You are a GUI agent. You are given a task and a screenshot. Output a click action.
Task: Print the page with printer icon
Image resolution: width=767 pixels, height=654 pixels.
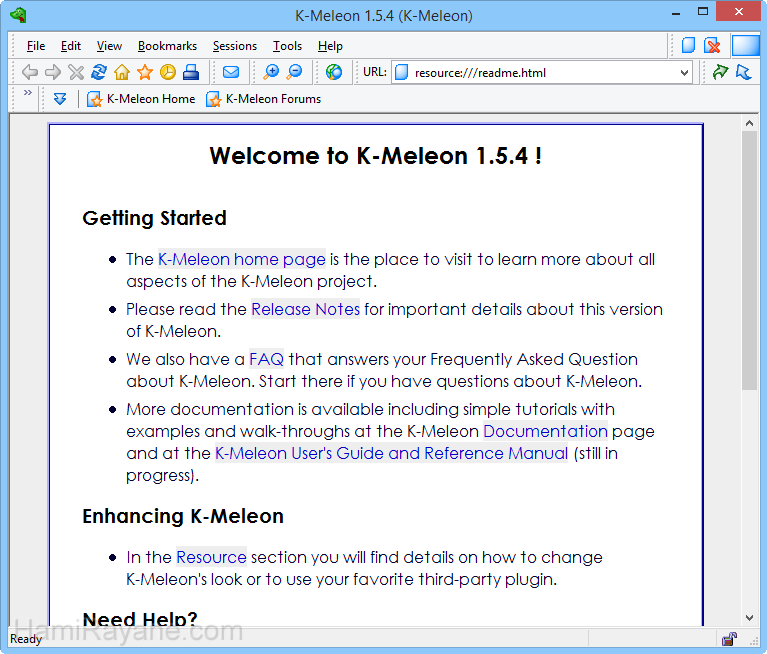191,72
